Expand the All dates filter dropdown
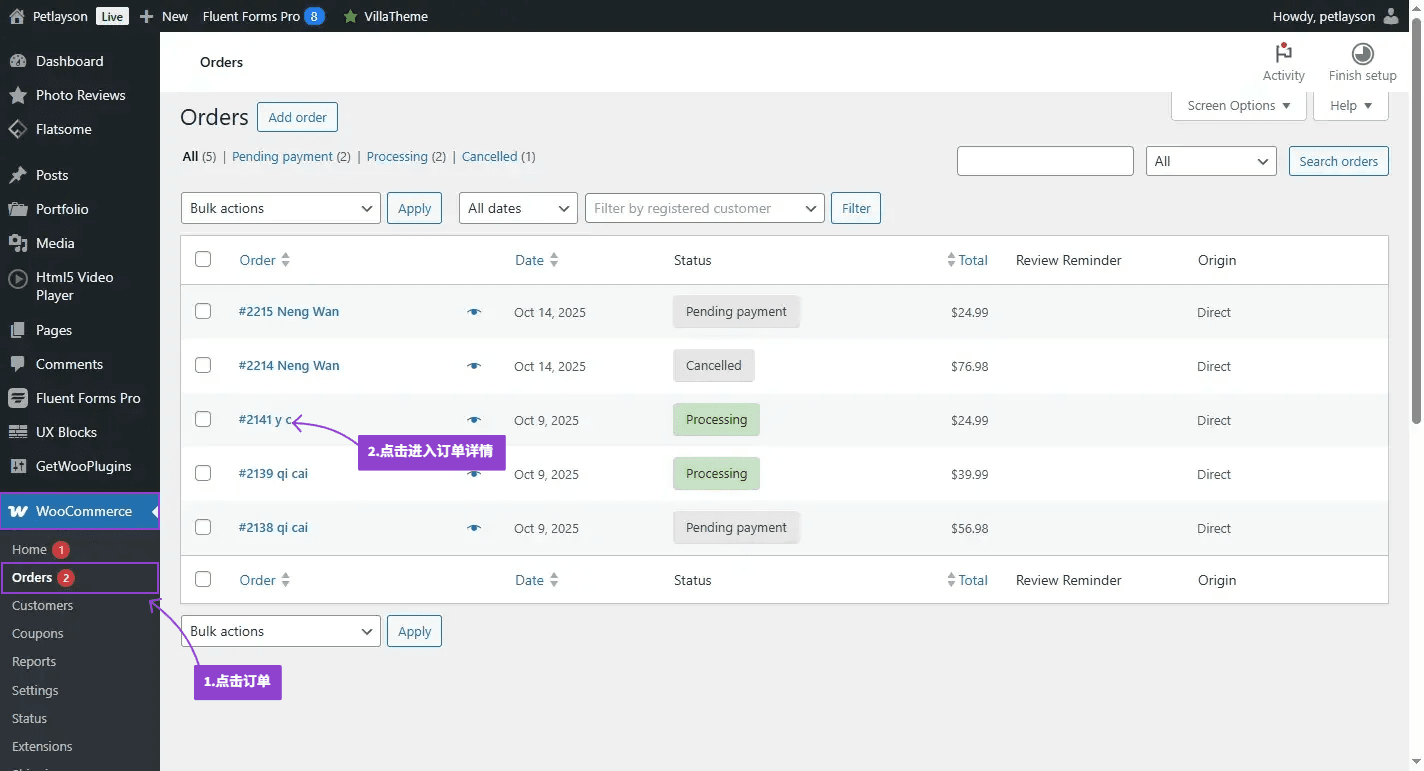This screenshot has height=771, width=1424. click(518, 208)
